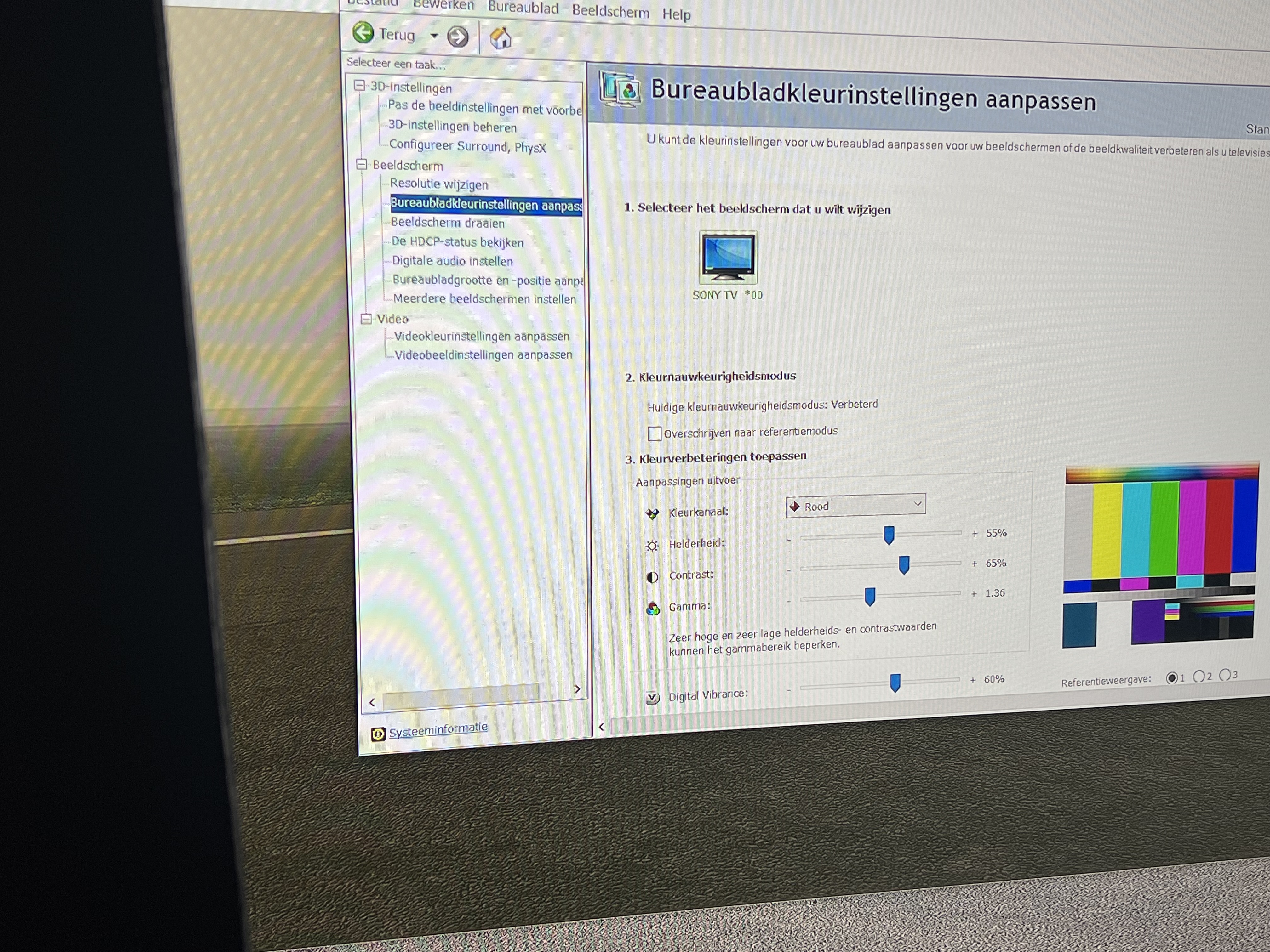
Task: Click the forward navigation arrow icon
Action: click(x=458, y=37)
